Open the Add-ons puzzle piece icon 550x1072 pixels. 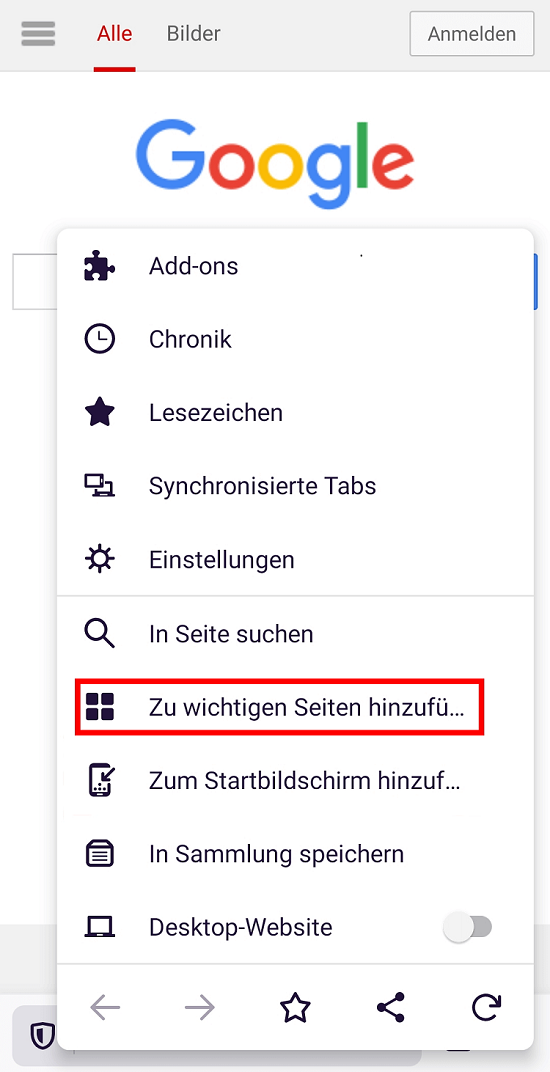click(100, 266)
